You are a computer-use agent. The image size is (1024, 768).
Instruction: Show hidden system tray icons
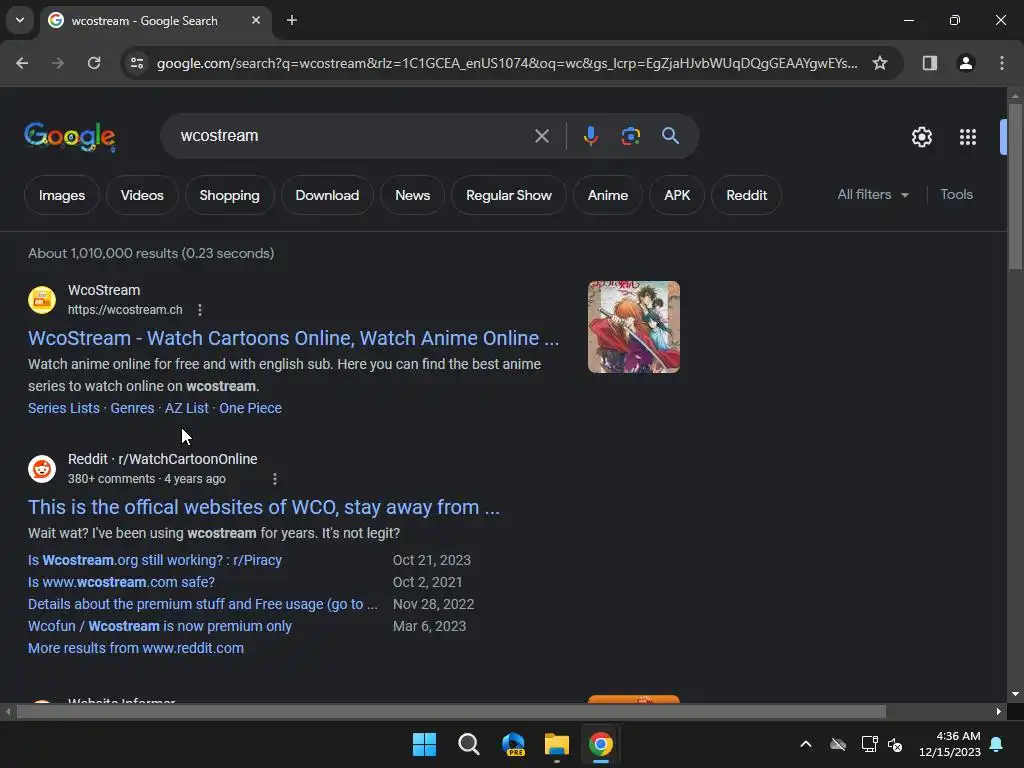coord(806,744)
